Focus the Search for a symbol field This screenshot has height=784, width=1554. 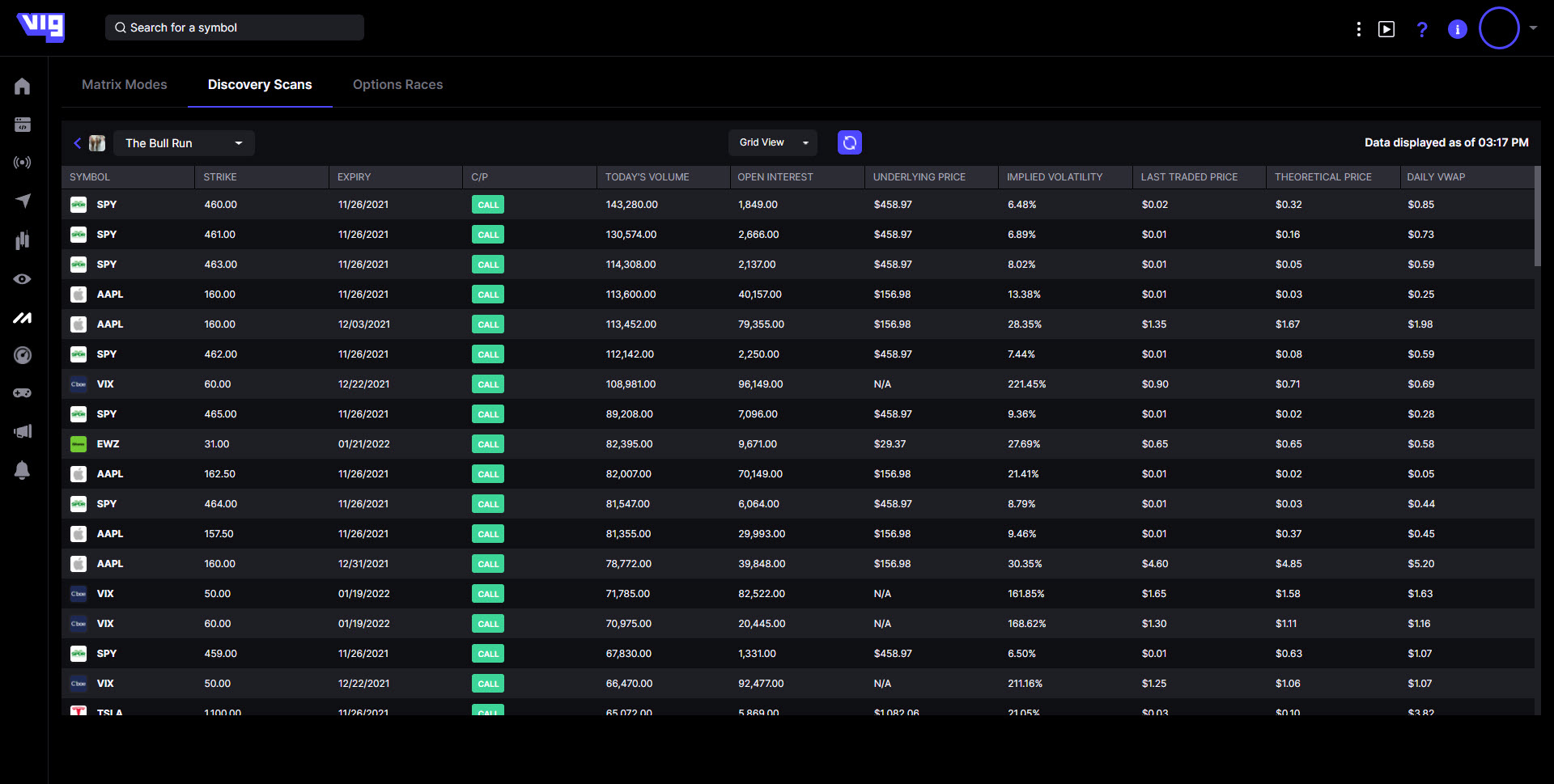235,28
